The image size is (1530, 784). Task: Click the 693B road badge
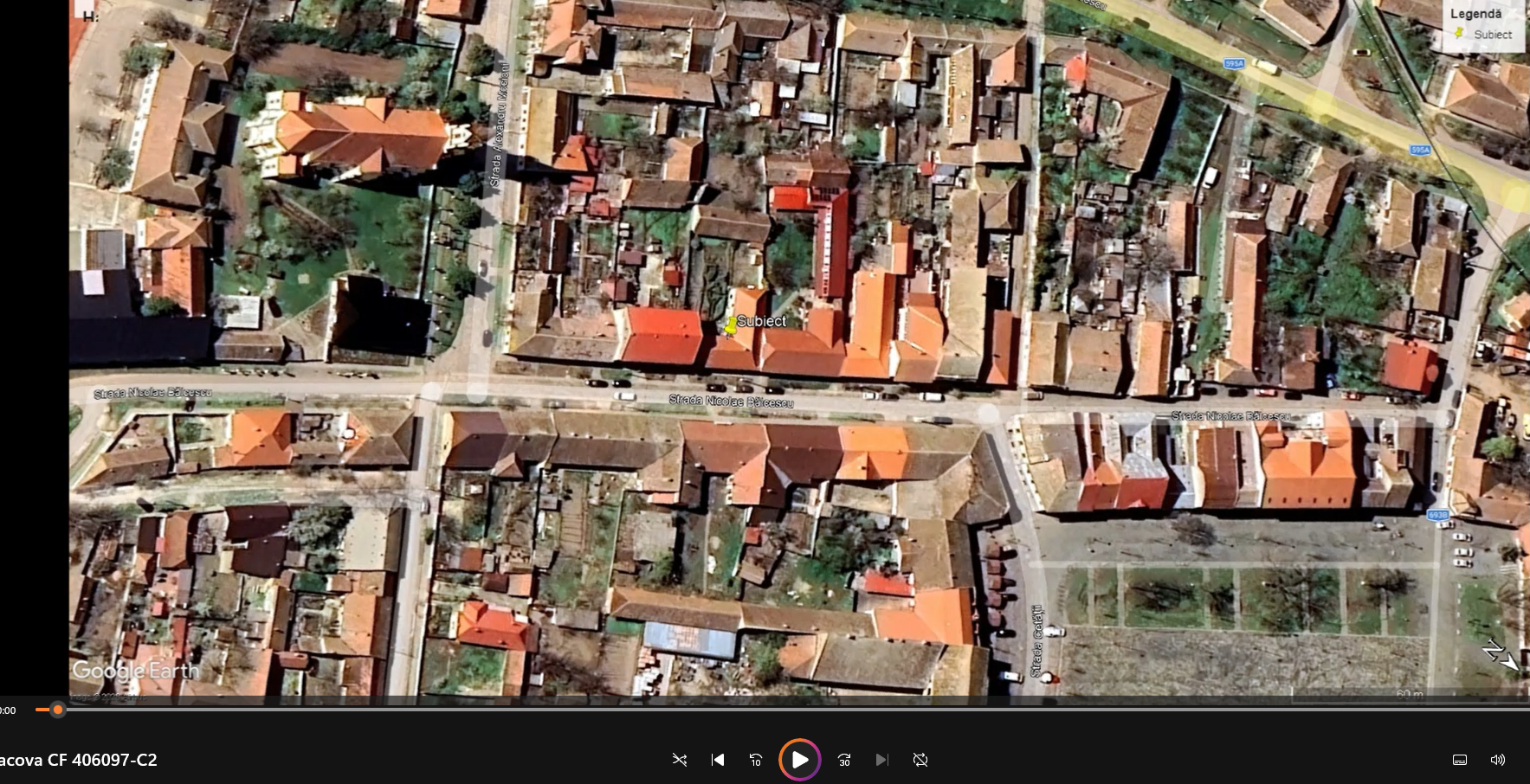1437,515
